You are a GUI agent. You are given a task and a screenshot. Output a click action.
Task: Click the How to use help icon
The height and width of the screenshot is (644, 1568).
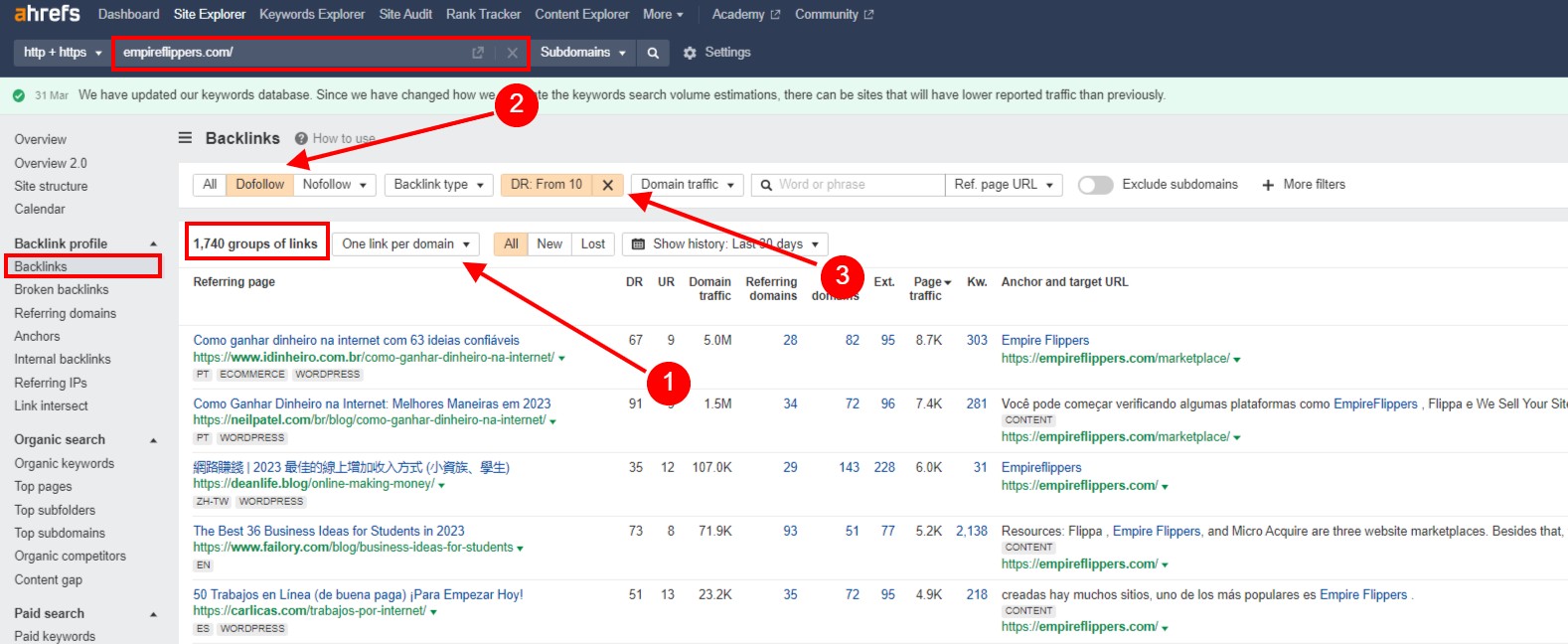tap(301, 139)
